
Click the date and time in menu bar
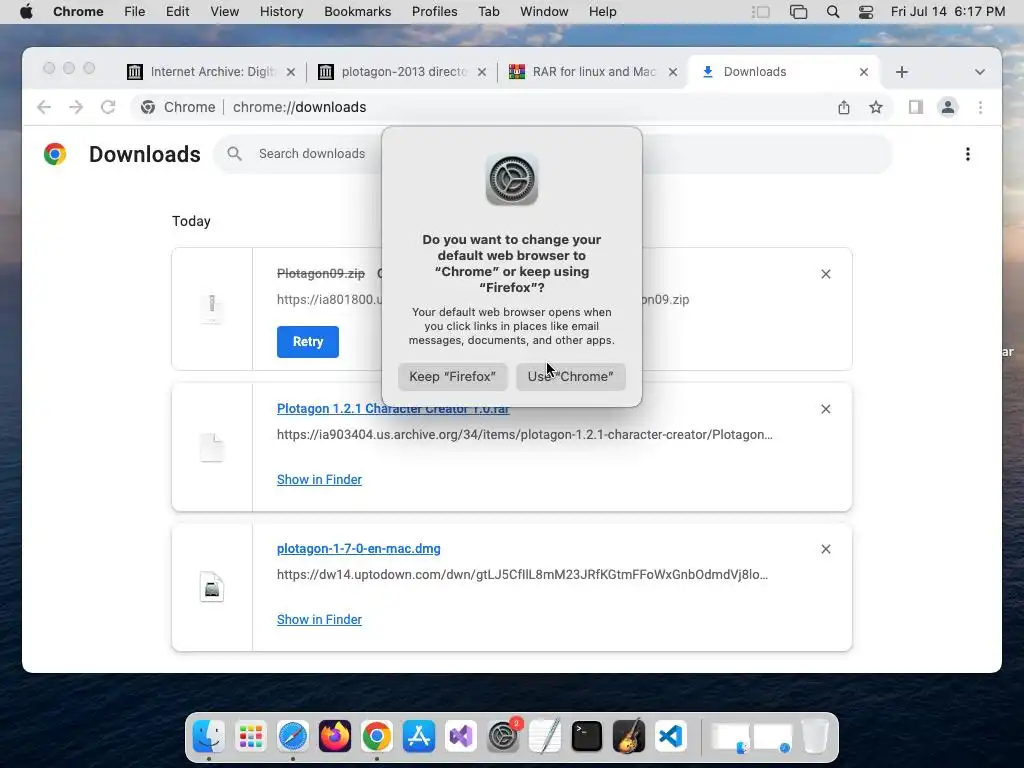click(948, 12)
